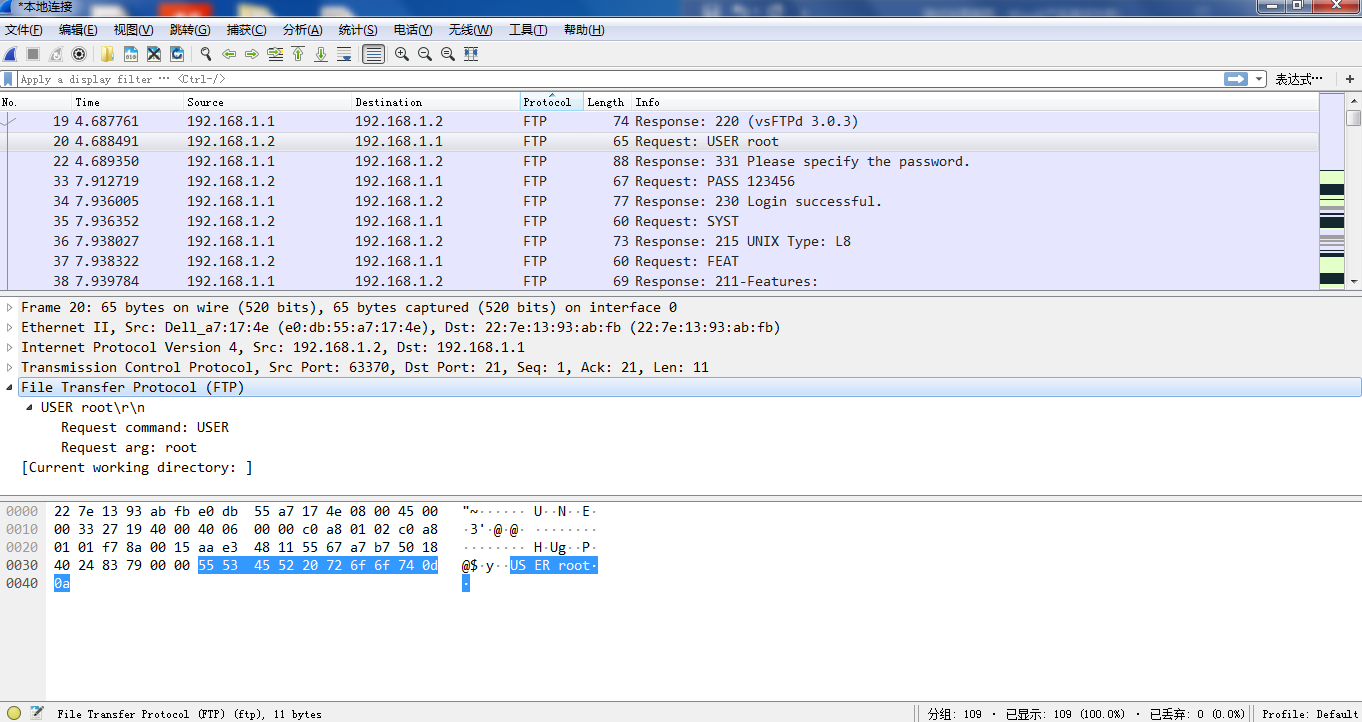Image resolution: width=1362 pixels, height=722 pixels.
Task: Zoom in main window text
Action: tap(402, 54)
